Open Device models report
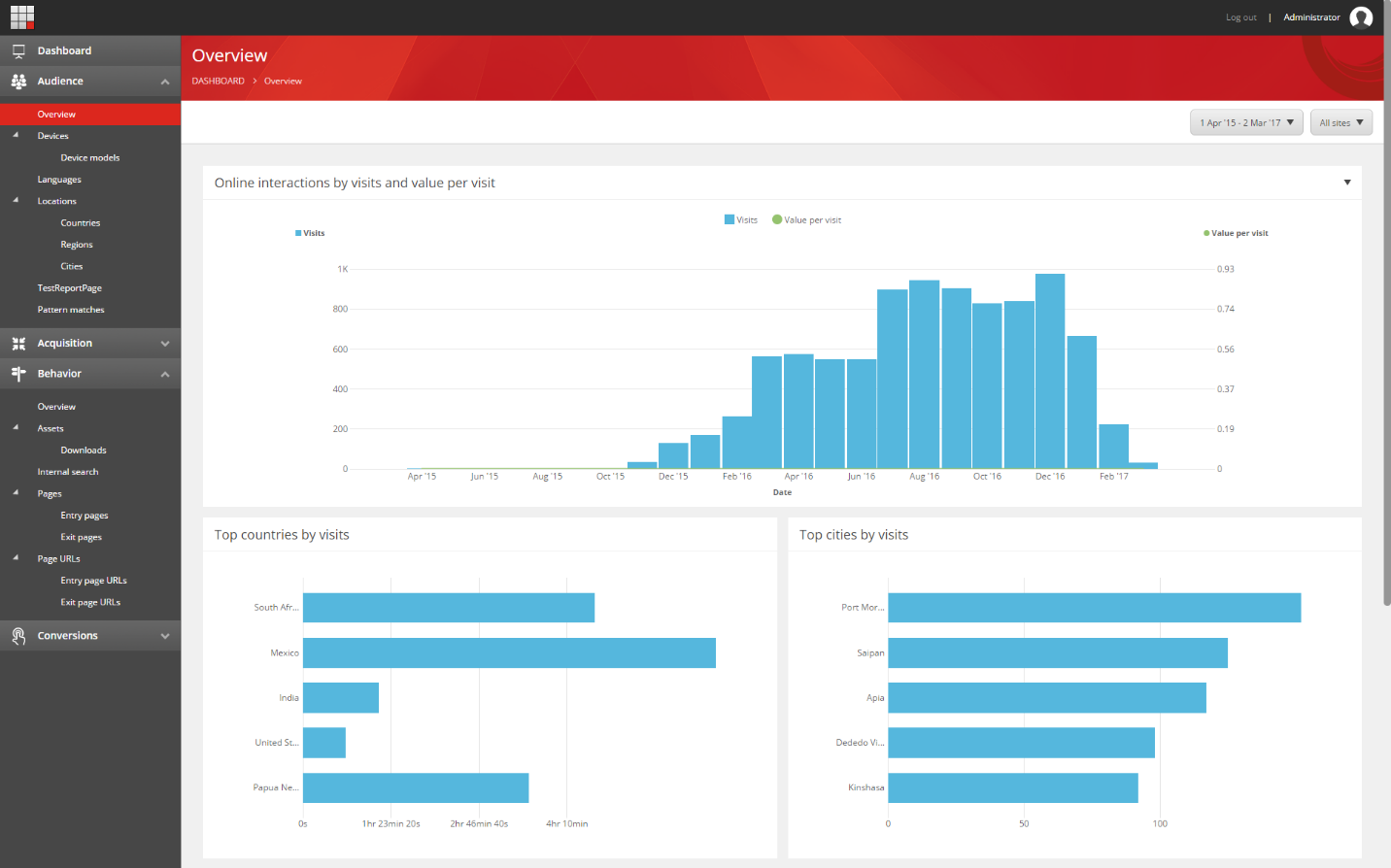 (90, 157)
